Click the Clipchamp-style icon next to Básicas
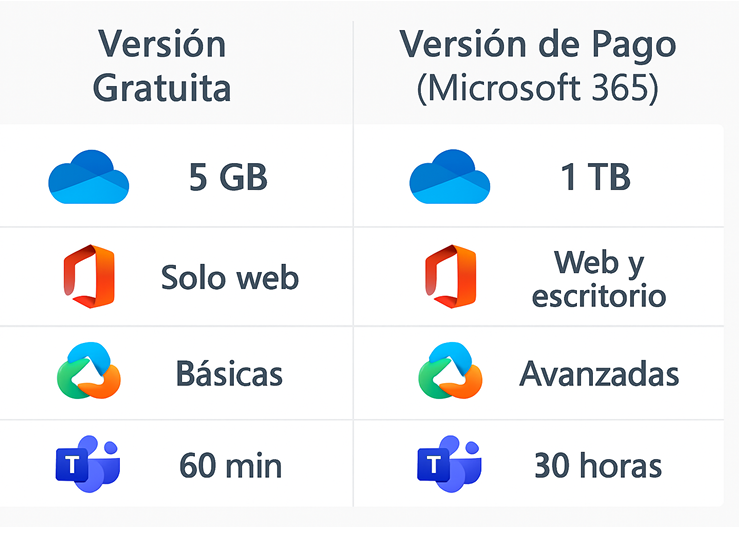Viewport: 739px width, 538px height. (89, 371)
